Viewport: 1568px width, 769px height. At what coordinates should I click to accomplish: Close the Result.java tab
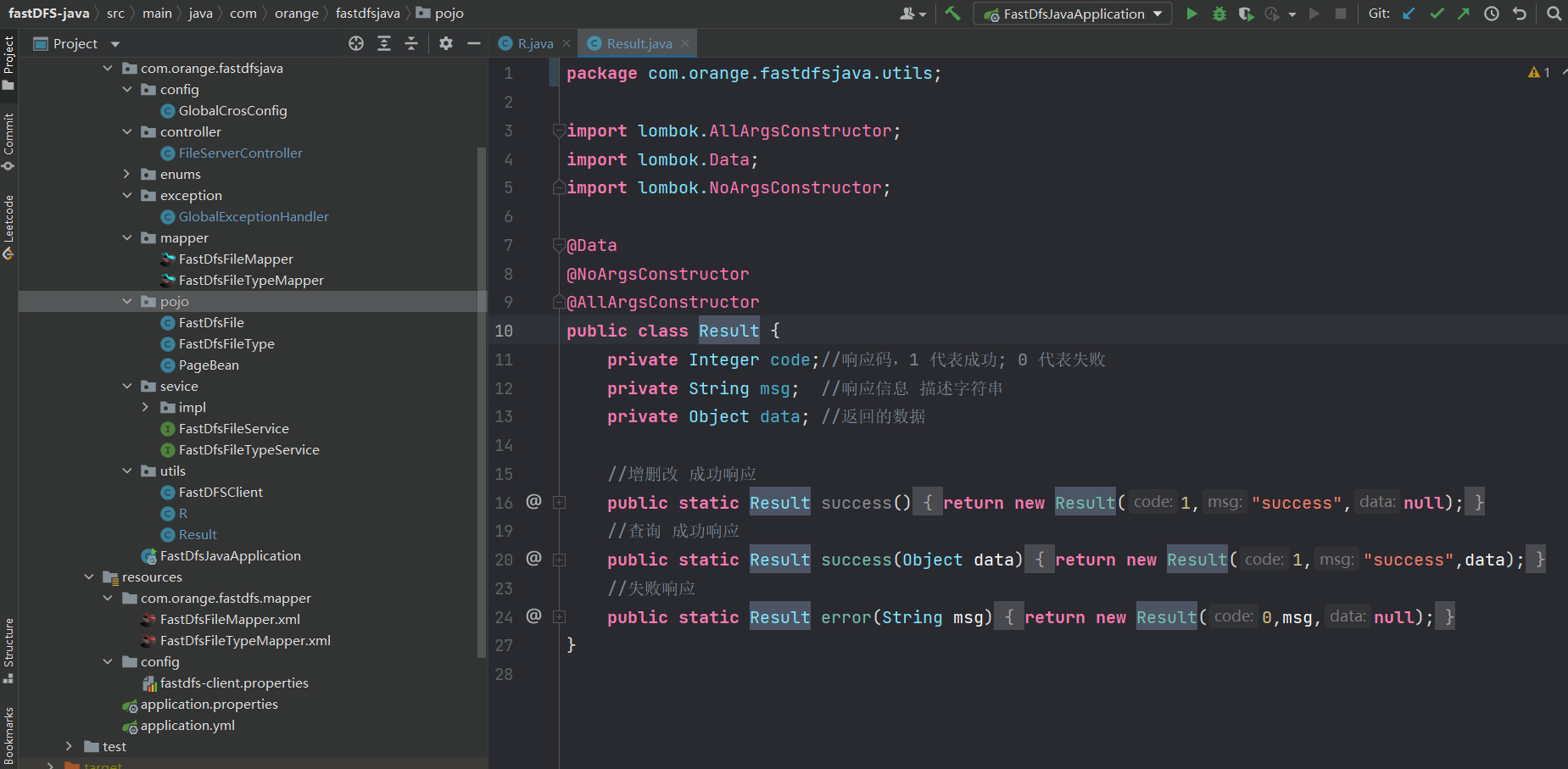click(x=685, y=43)
